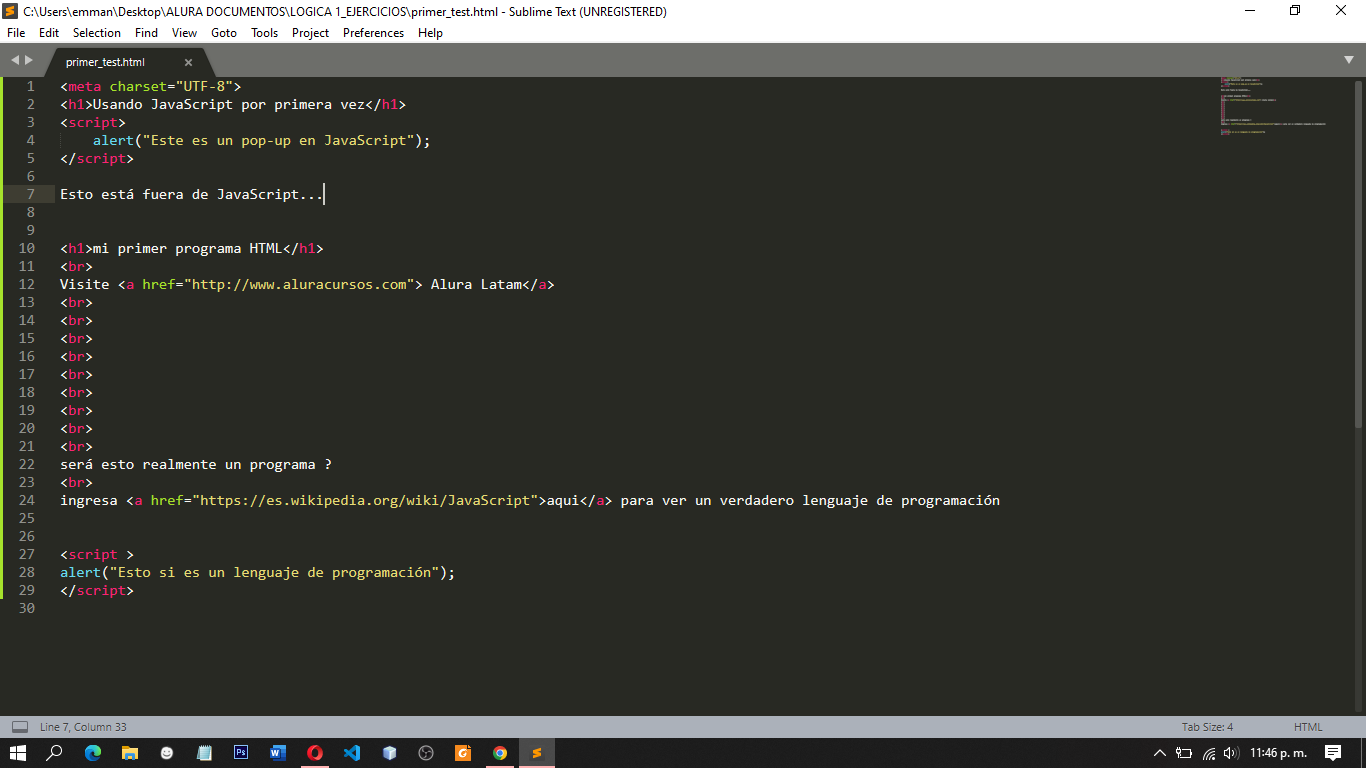The width and height of the screenshot is (1366, 768).
Task: Click line number 24 in gutter
Action: (27, 500)
